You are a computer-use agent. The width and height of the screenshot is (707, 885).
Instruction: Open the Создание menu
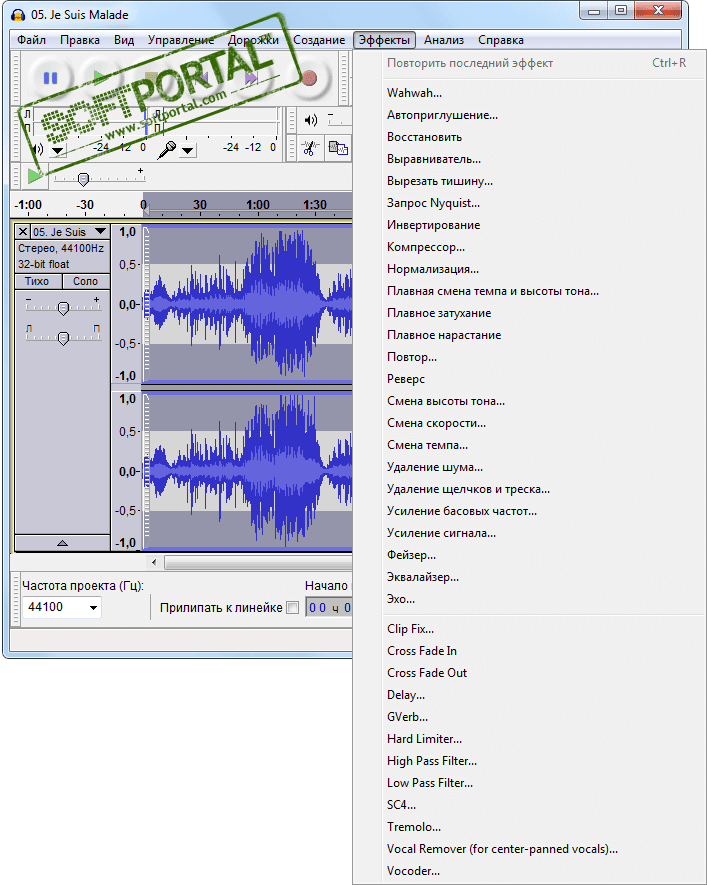(319, 40)
